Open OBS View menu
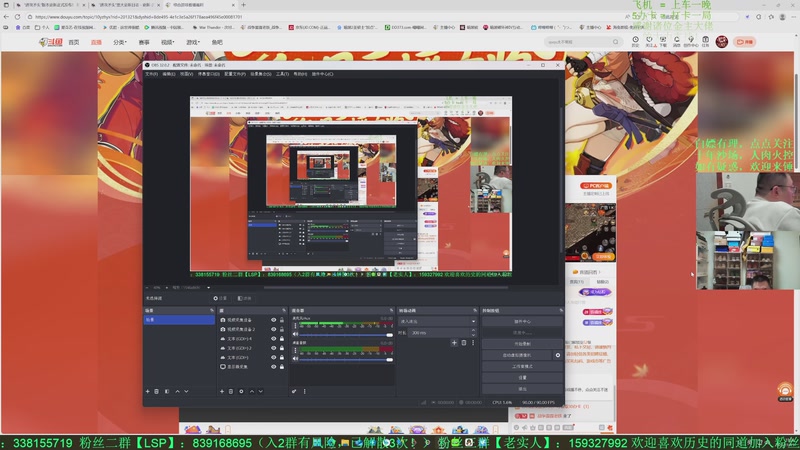 click(x=186, y=74)
